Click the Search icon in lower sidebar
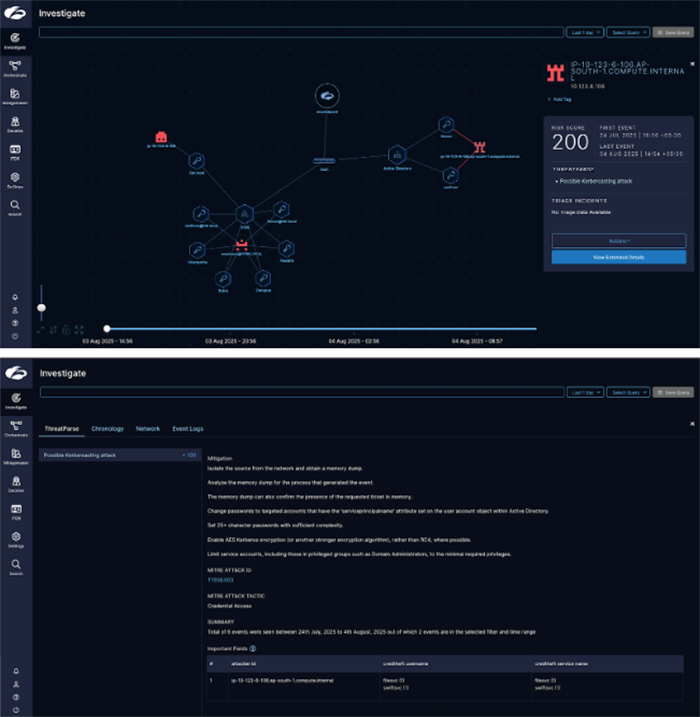The image size is (700, 717). 15,567
